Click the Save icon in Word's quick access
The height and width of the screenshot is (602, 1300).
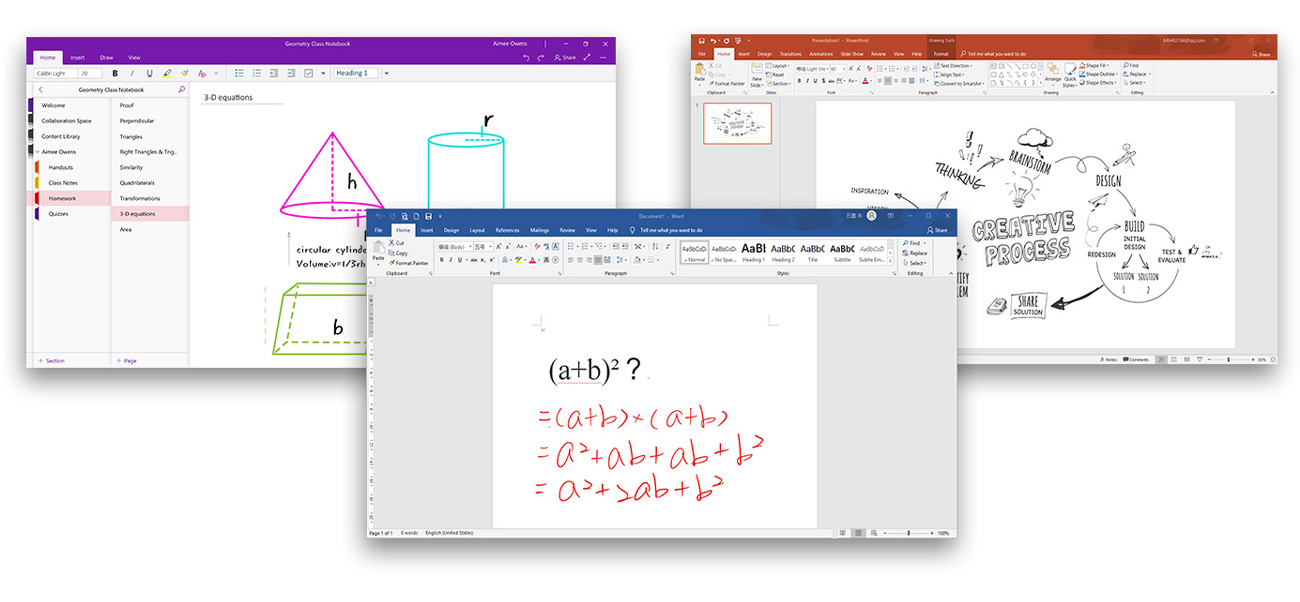(428, 217)
